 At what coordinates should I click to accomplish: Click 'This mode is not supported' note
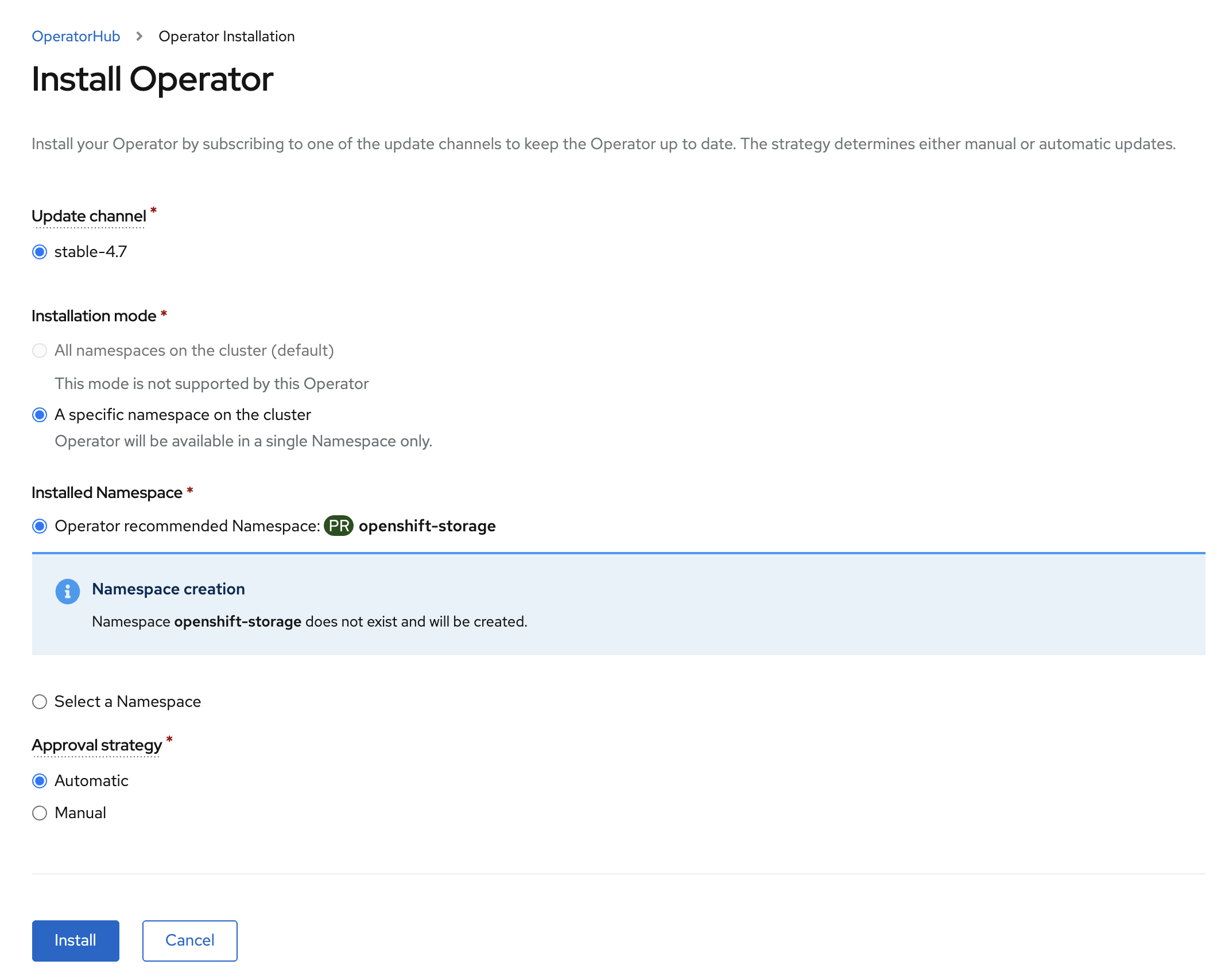(211, 384)
